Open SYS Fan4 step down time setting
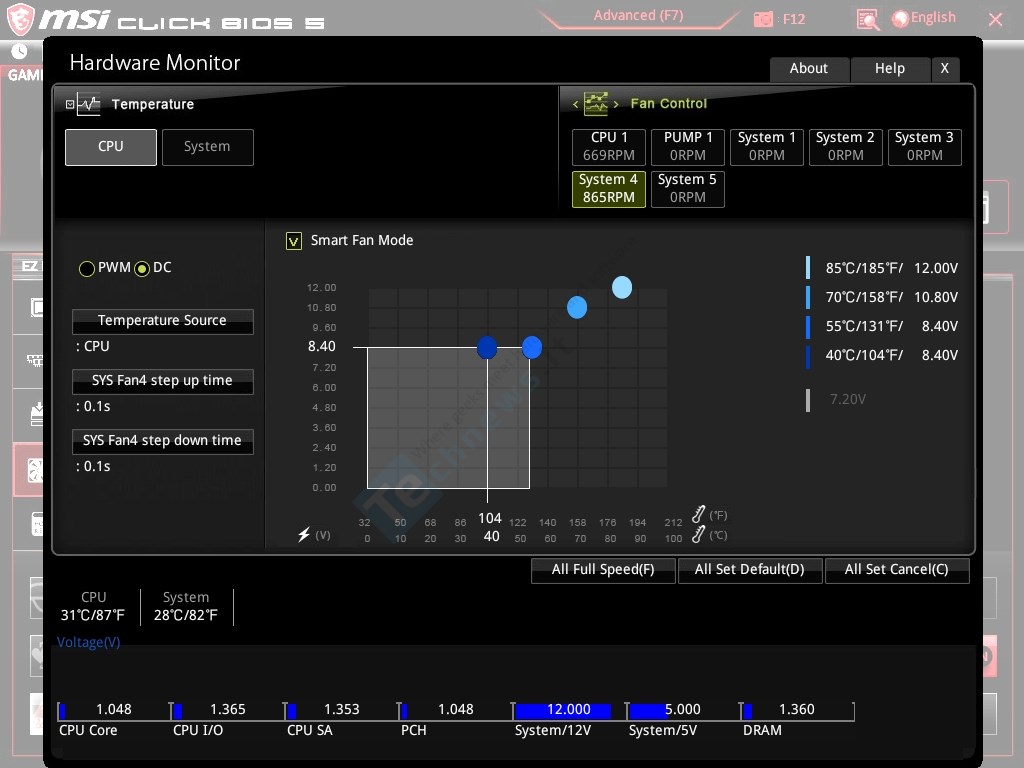 pyautogui.click(x=162, y=441)
